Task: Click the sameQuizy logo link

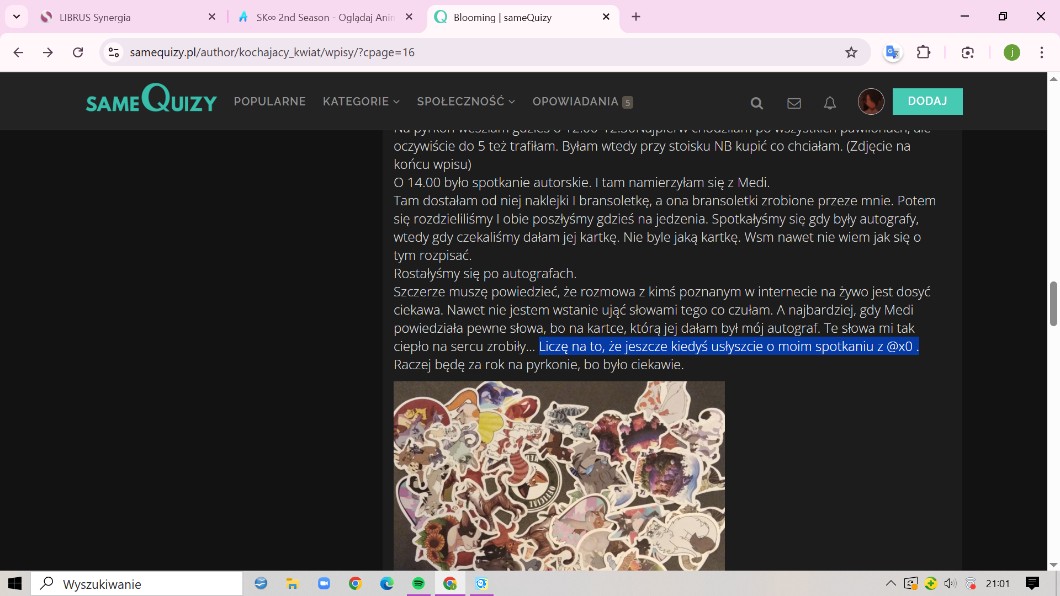Action: tap(151, 100)
